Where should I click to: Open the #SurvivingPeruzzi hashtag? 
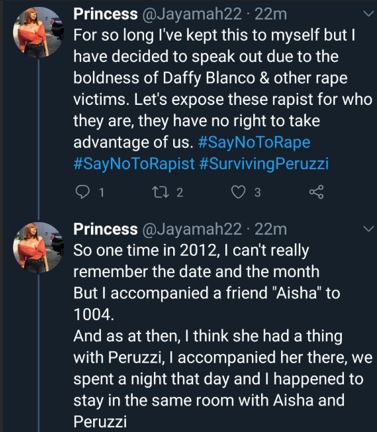[x=264, y=164]
